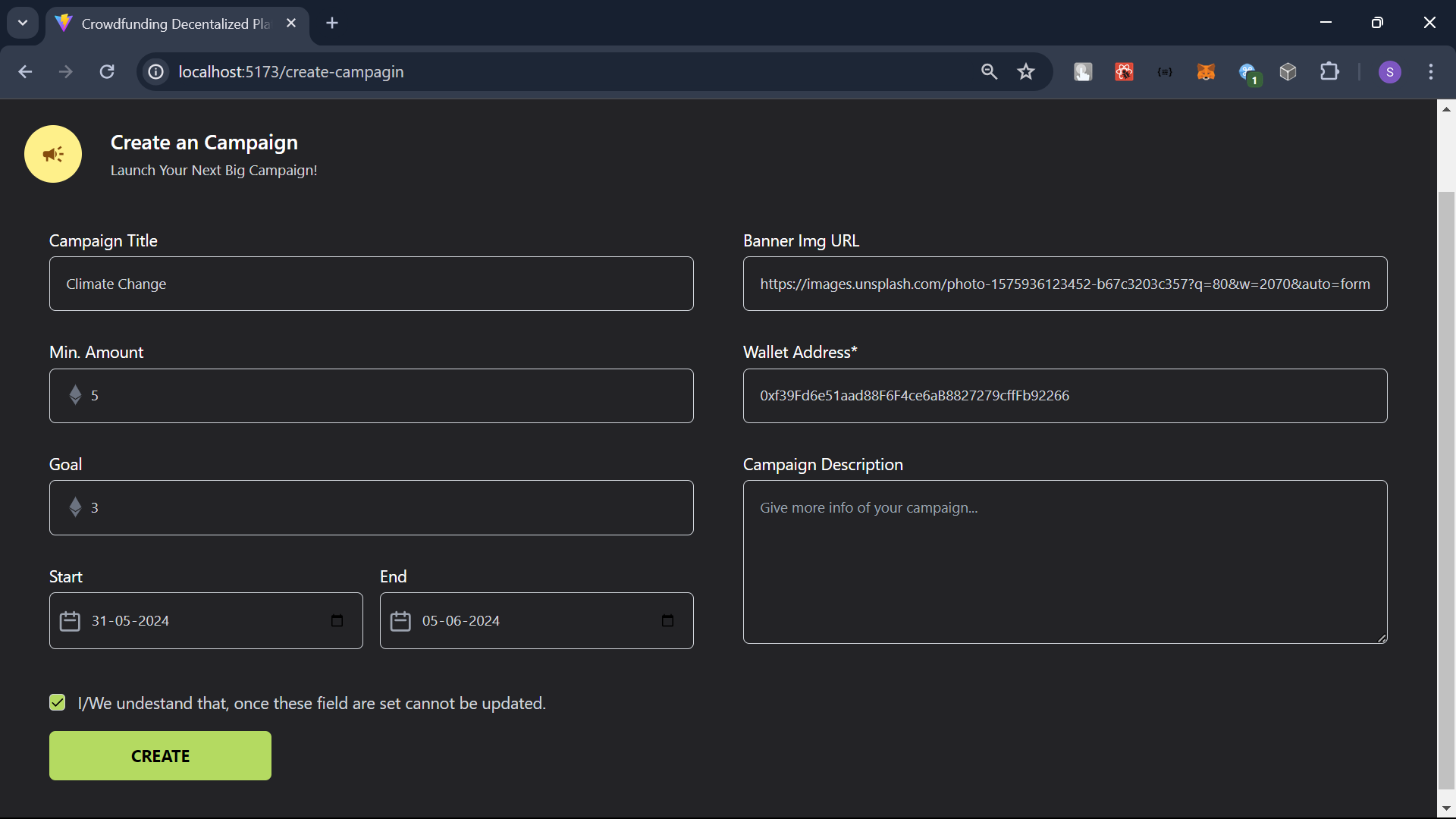This screenshot has width=1456, height=819.
Task: Focus the Banner Img URL field
Action: (x=1065, y=284)
